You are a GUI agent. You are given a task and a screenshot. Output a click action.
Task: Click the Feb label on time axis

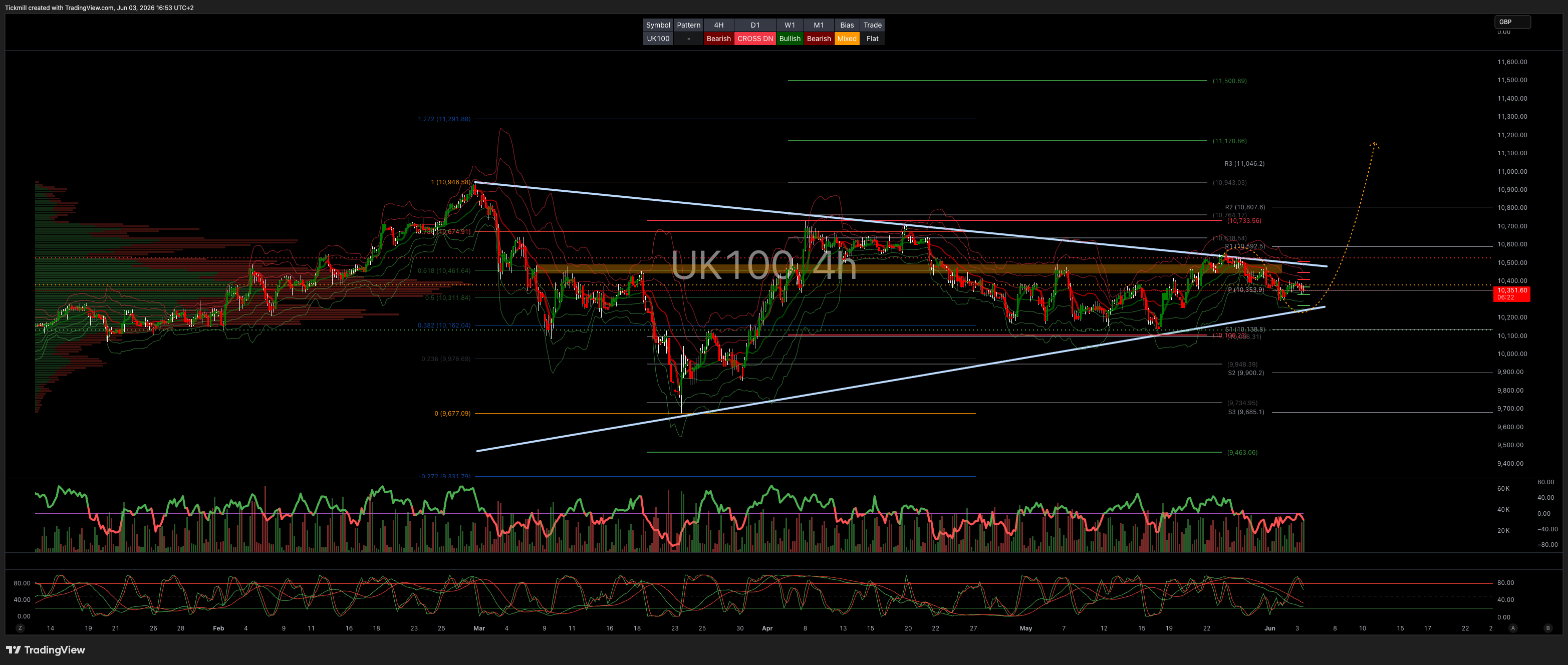[x=218, y=628]
